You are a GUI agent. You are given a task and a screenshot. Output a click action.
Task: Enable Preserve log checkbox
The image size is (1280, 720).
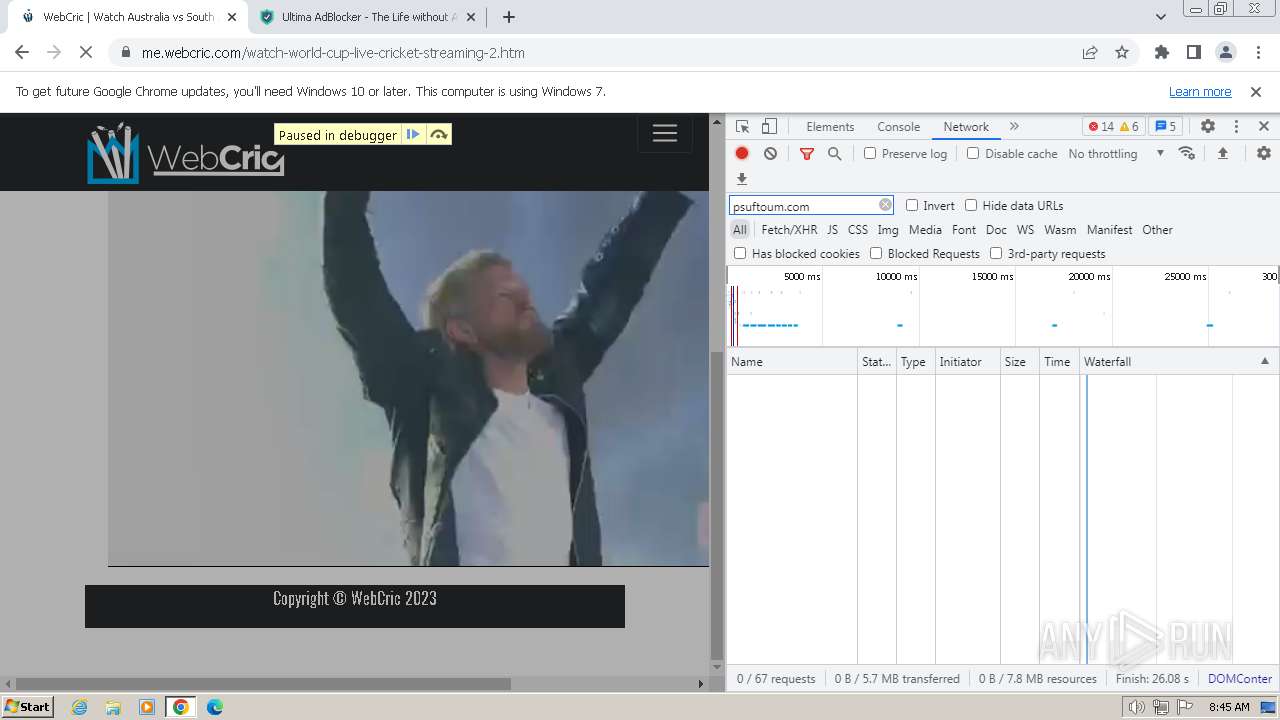pos(870,153)
